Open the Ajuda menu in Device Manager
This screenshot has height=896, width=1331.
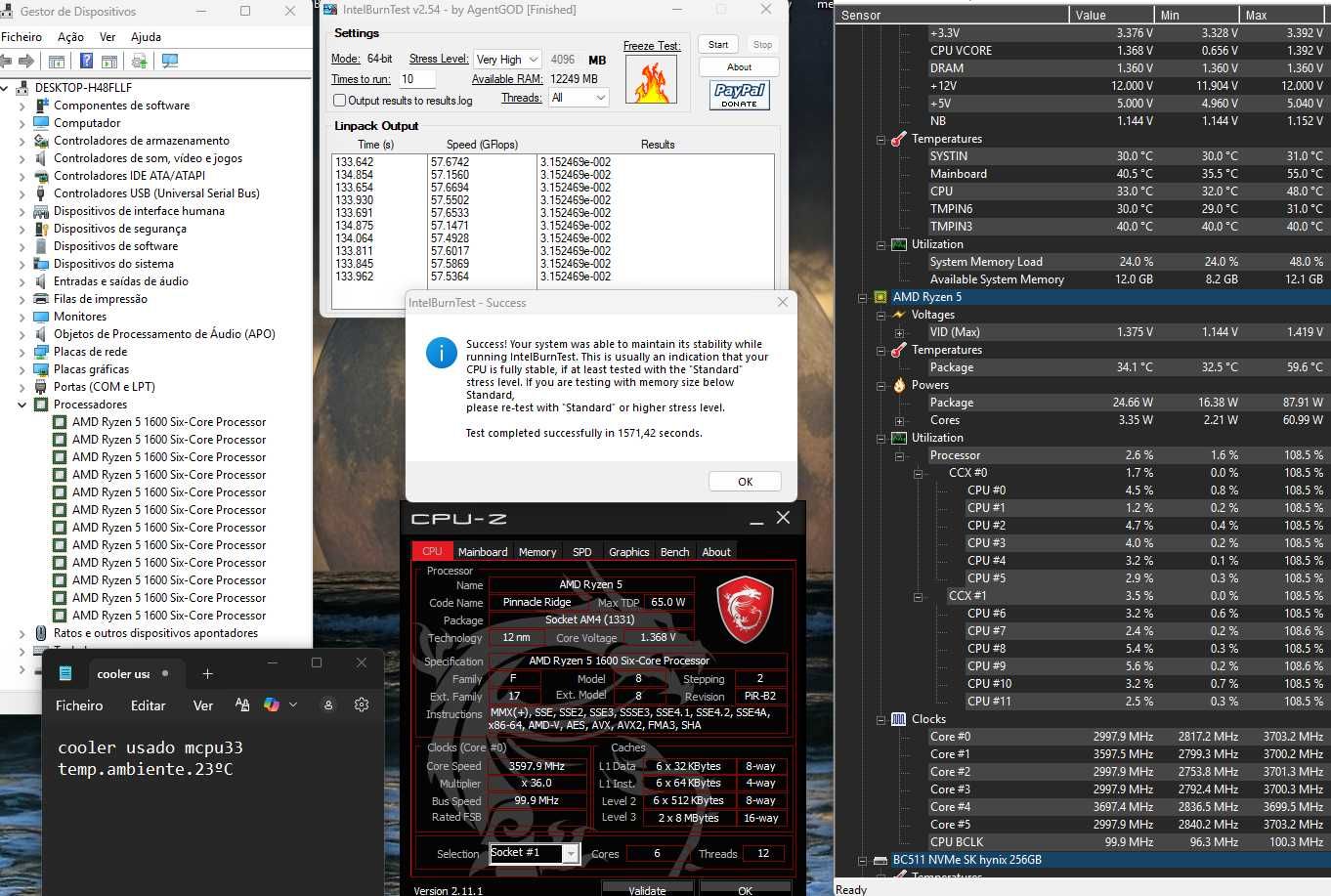(146, 37)
